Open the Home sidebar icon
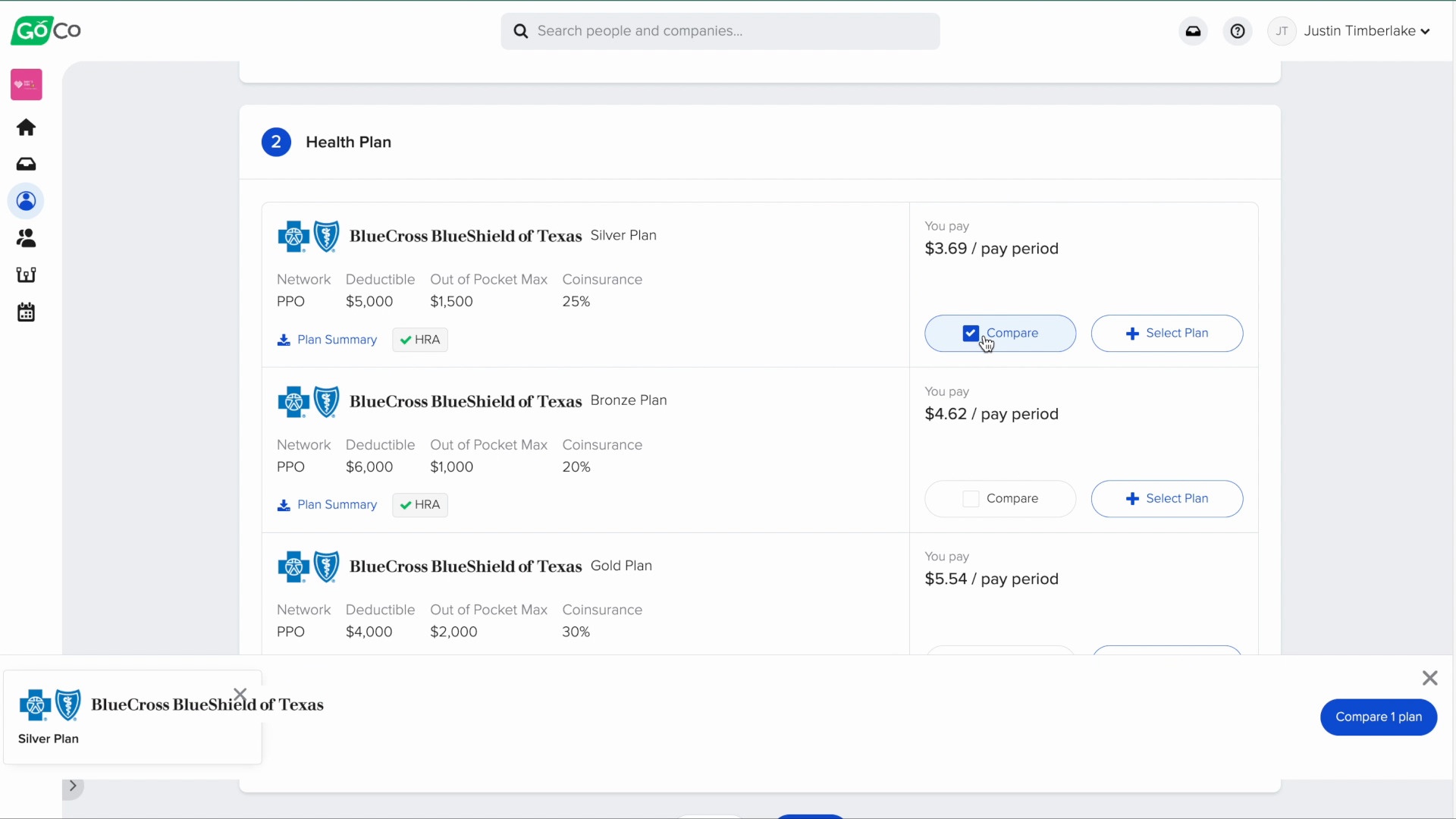The image size is (1456, 819). 26,127
